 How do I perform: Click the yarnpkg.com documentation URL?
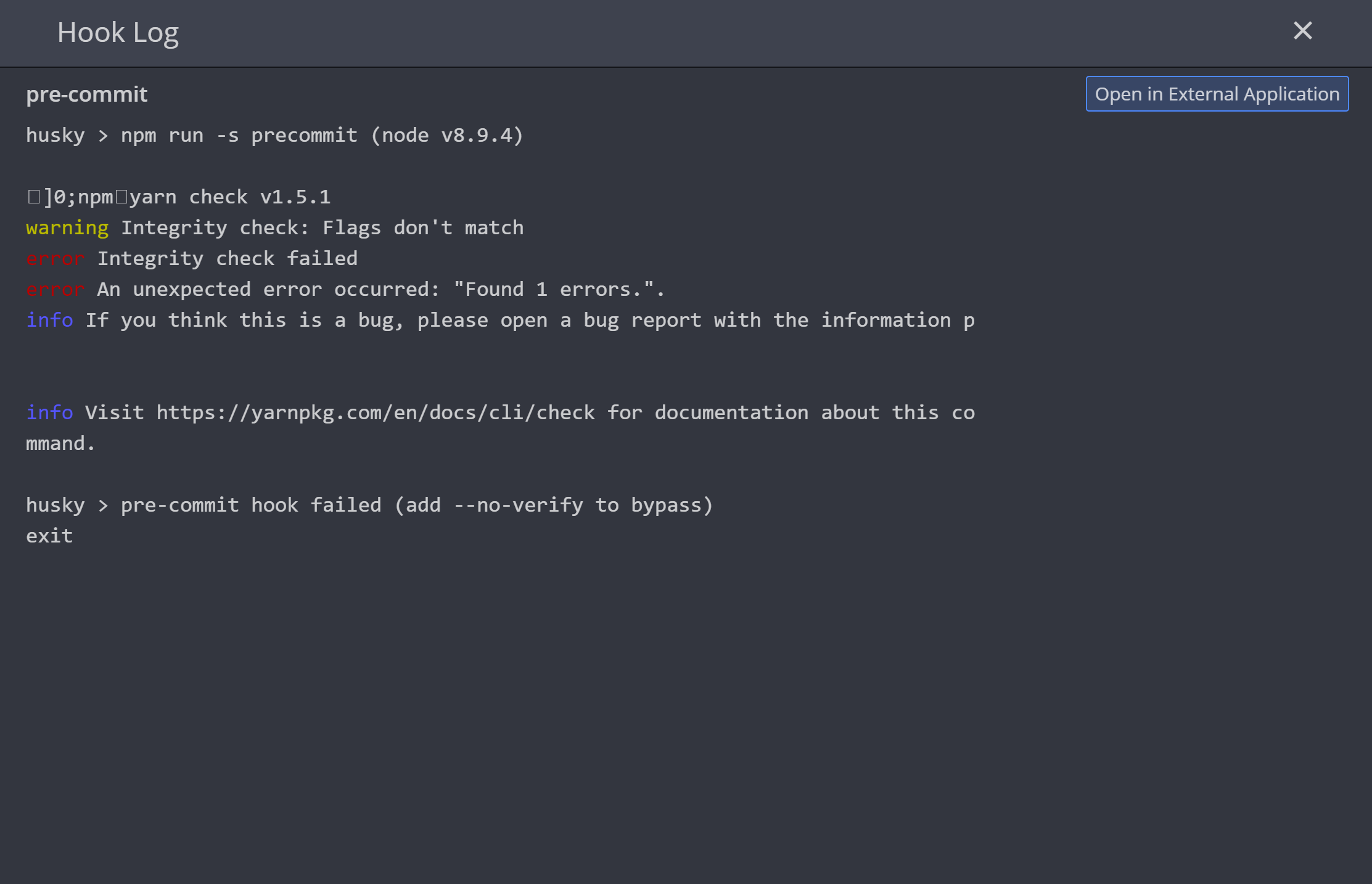click(376, 412)
